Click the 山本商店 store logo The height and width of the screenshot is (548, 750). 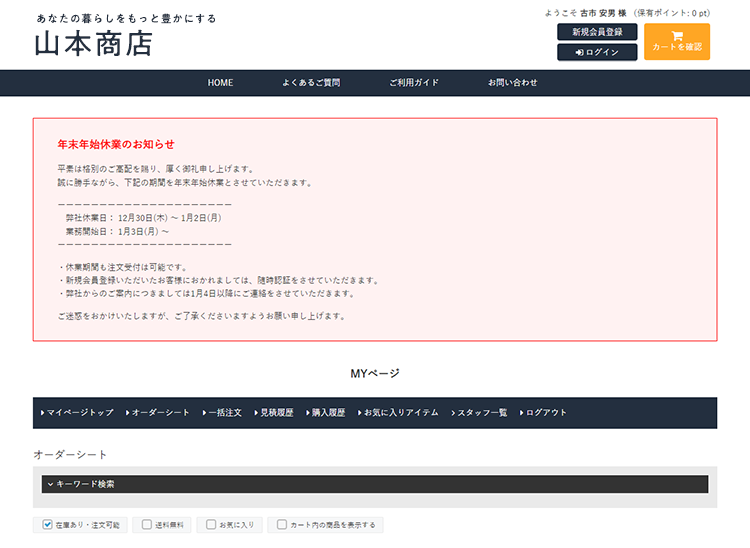click(93, 44)
